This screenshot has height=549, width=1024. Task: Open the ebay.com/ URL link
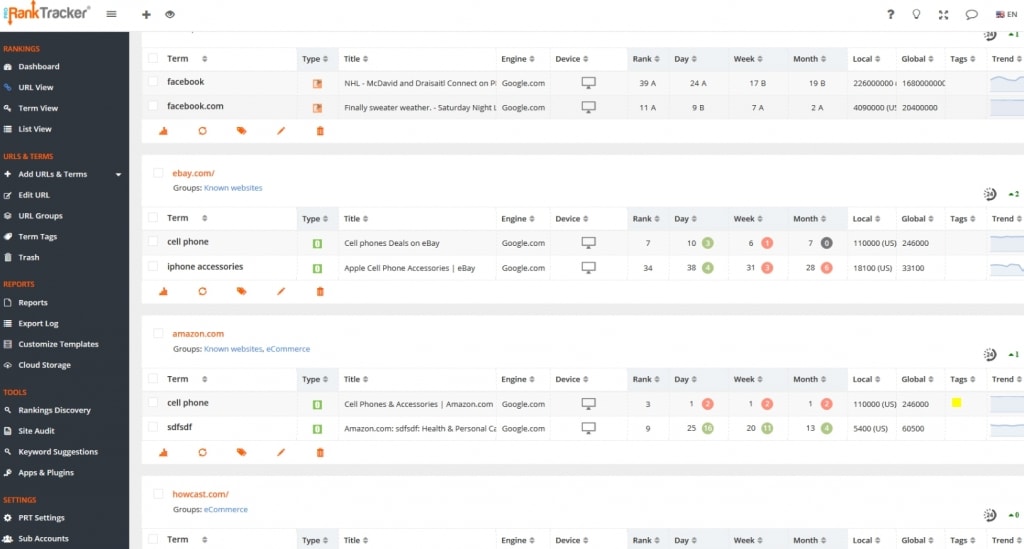pyautogui.click(x=193, y=173)
